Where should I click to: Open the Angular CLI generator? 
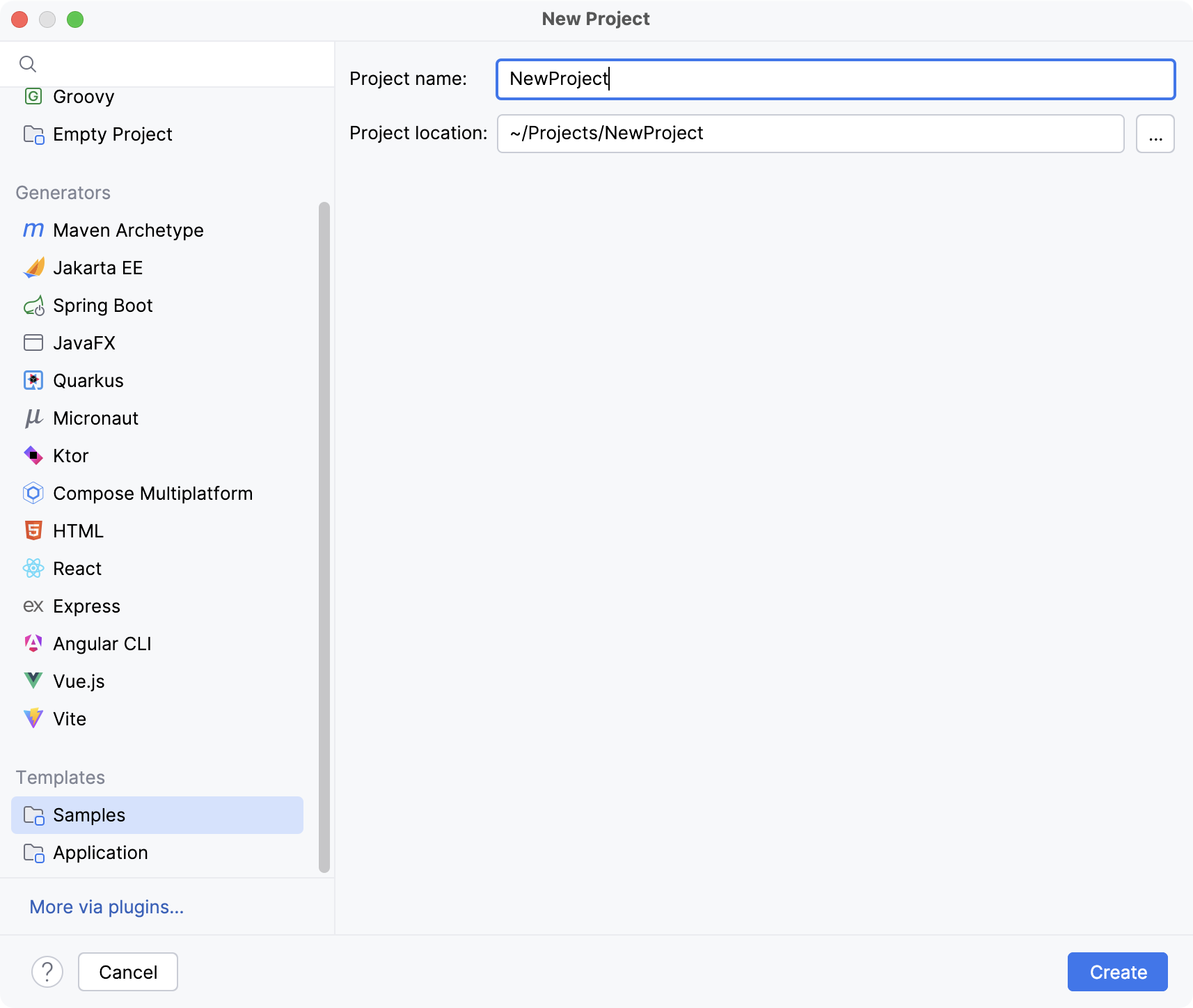pyautogui.click(x=102, y=643)
